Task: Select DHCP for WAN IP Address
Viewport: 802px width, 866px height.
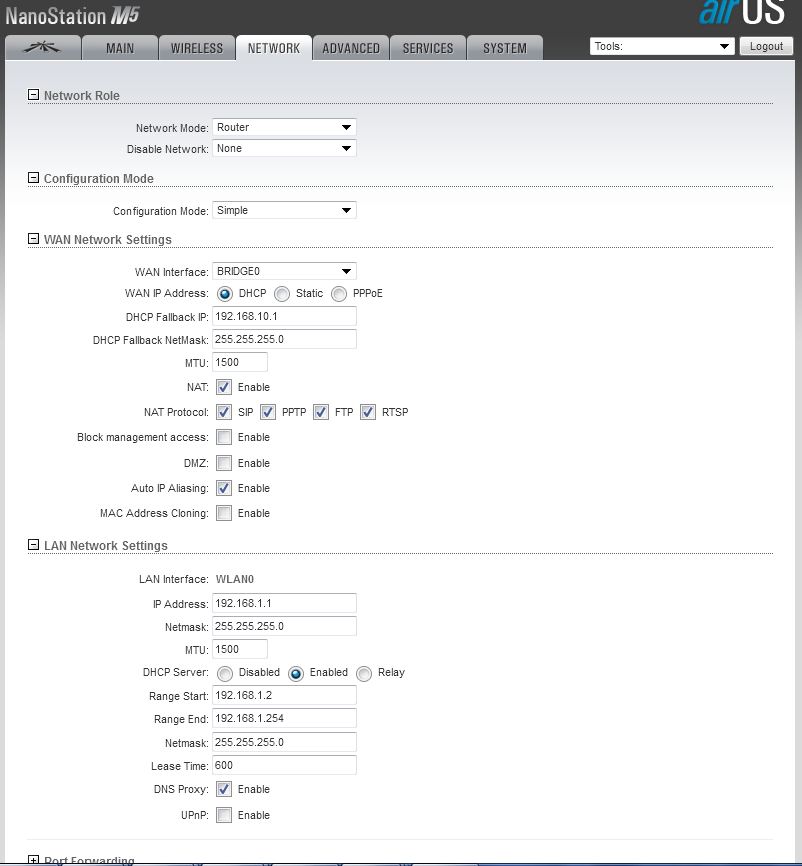Action: [225, 294]
